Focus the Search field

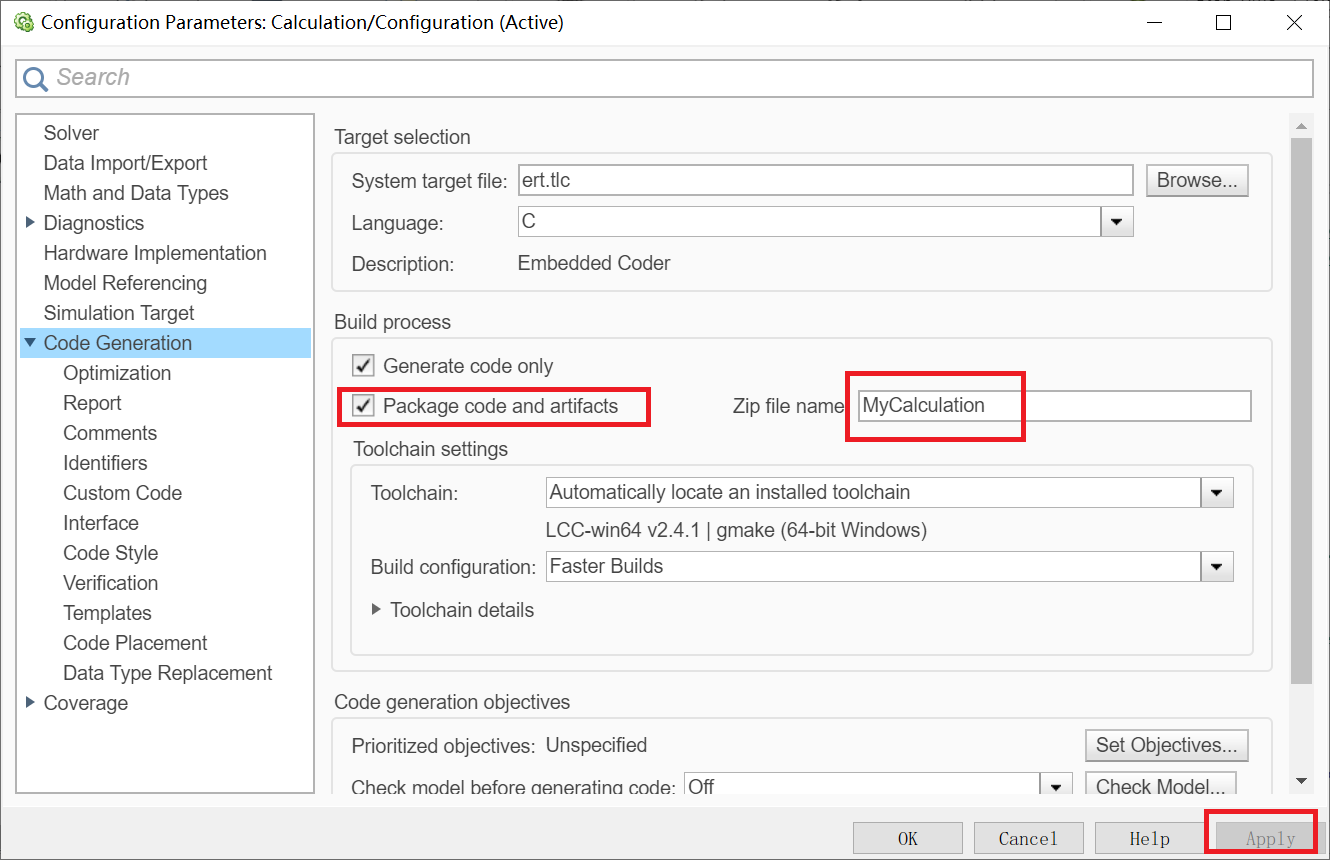pos(664,78)
